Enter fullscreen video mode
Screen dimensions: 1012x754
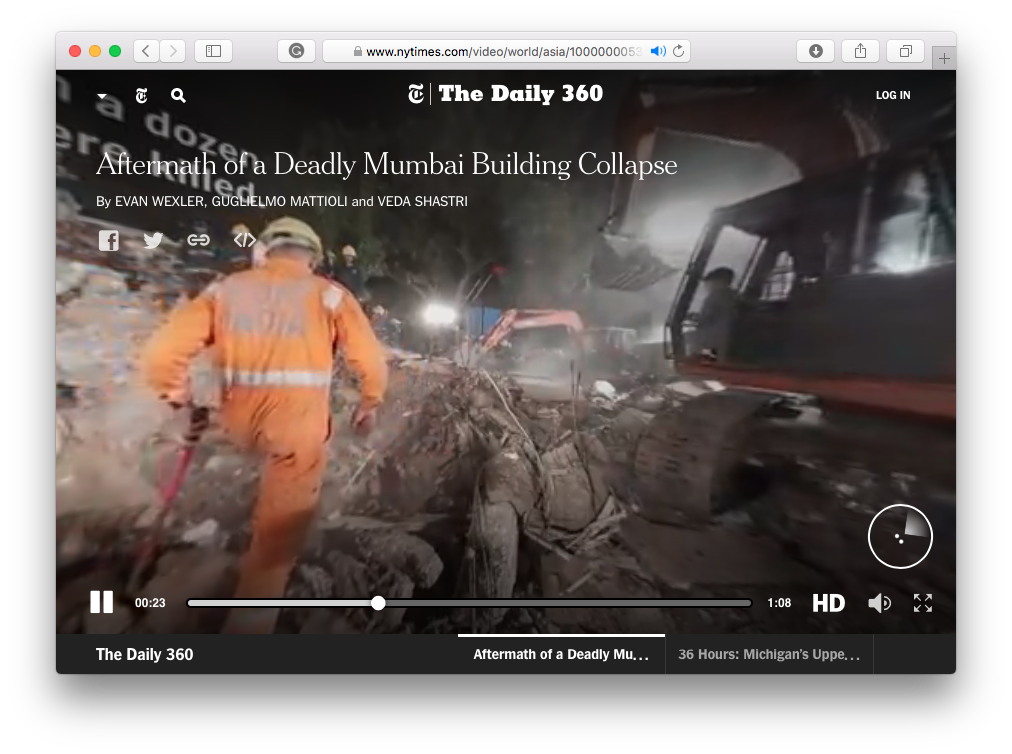[923, 603]
